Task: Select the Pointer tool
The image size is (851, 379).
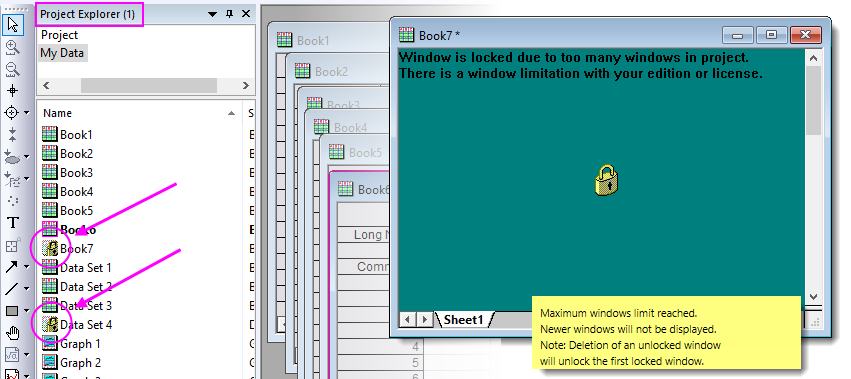Action: (x=13, y=24)
